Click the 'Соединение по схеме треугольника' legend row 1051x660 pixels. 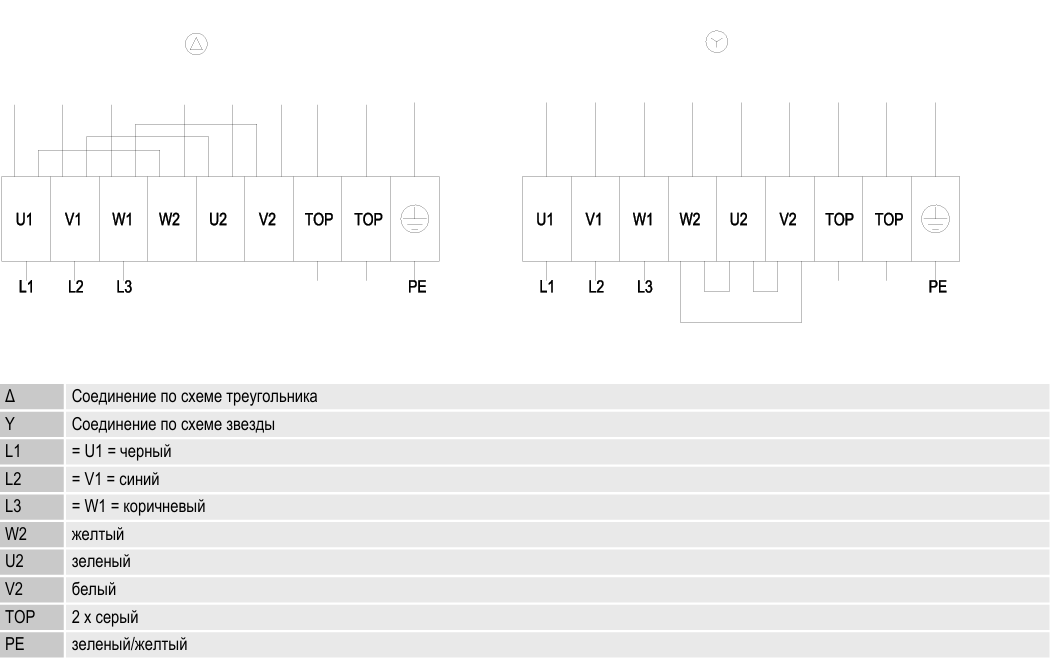pyautogui.click(x=194, y=397)
